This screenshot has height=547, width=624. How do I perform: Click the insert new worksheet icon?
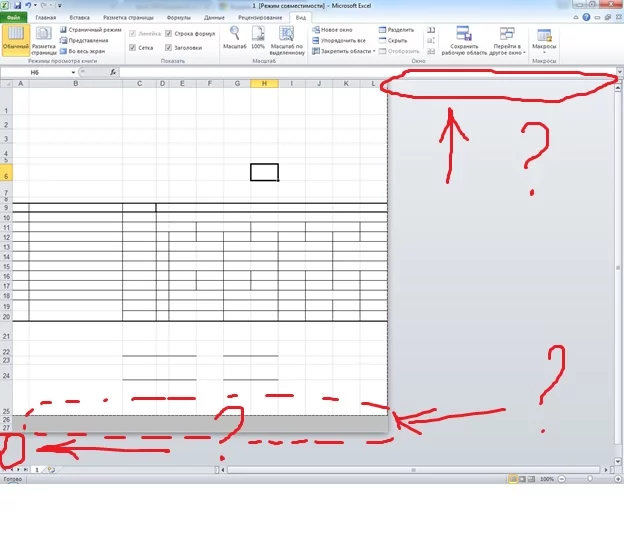(x=51, y=470)
